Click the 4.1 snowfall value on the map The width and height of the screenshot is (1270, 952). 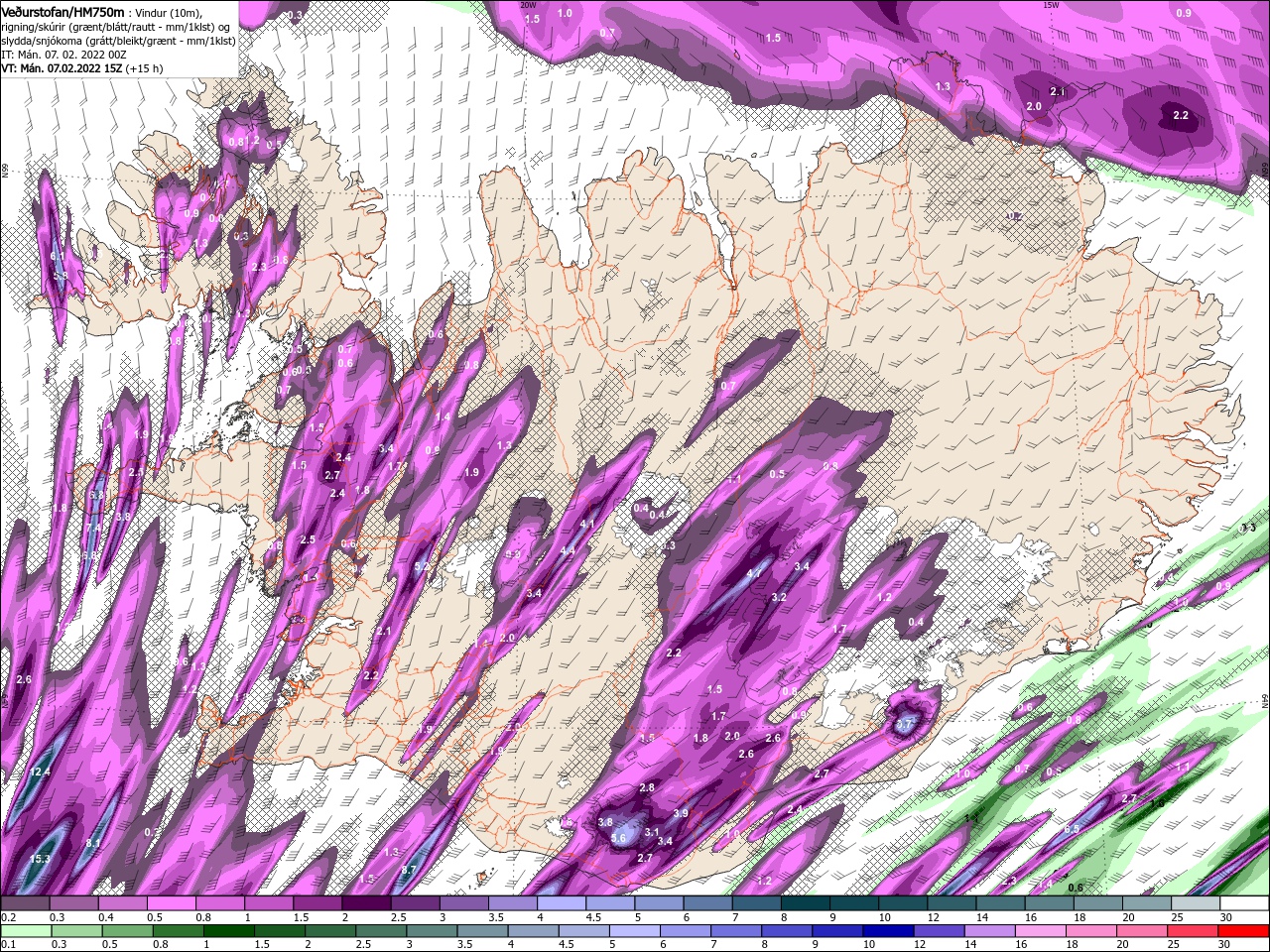587,525
